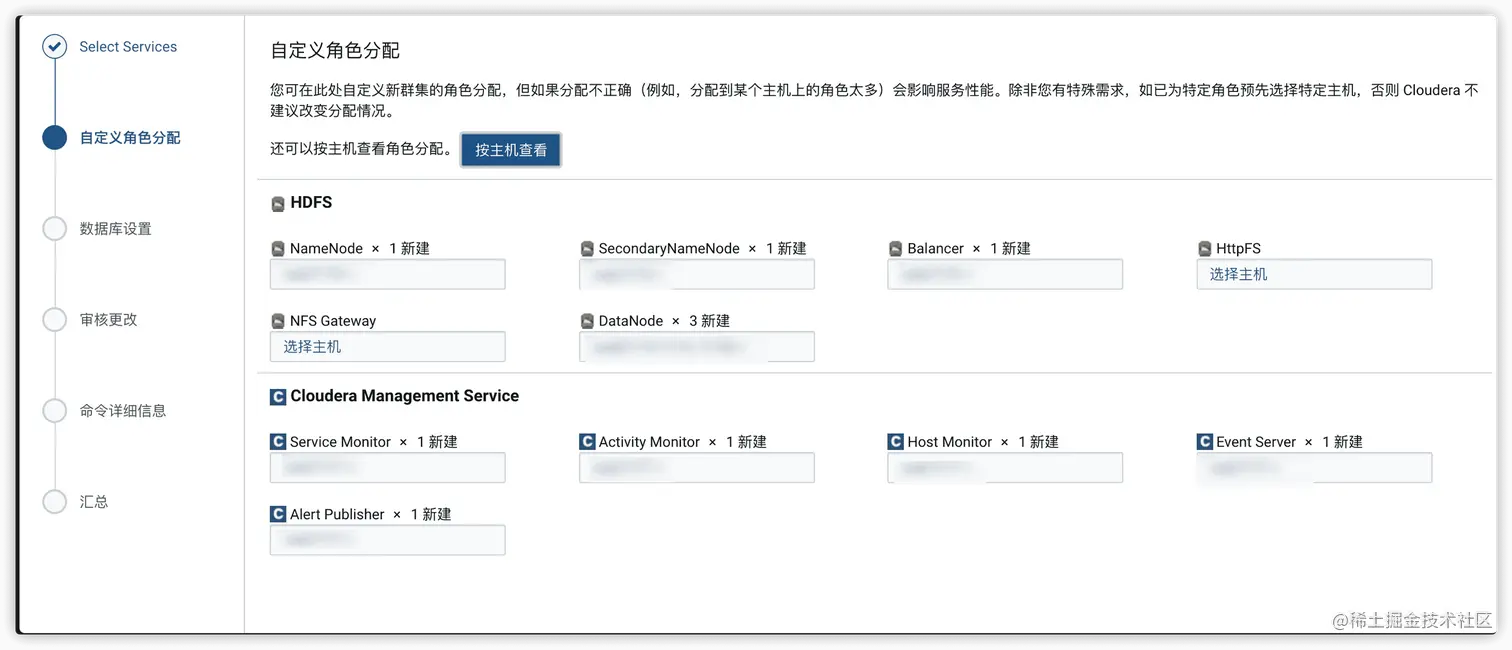Click the Alert Publisher × 1 新建 label

[371, 515]
